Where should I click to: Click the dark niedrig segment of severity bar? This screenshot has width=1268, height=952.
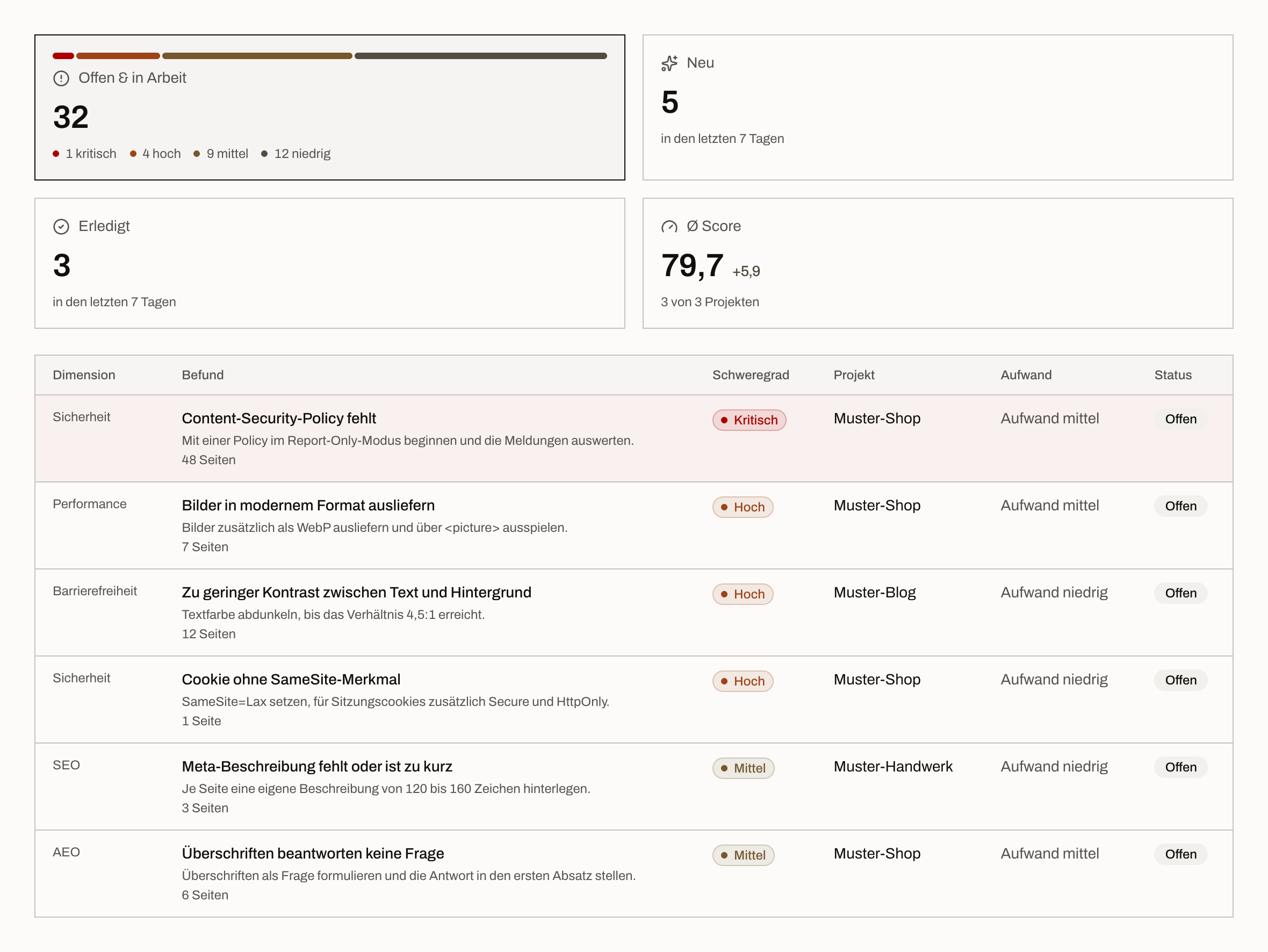(480, 56)
